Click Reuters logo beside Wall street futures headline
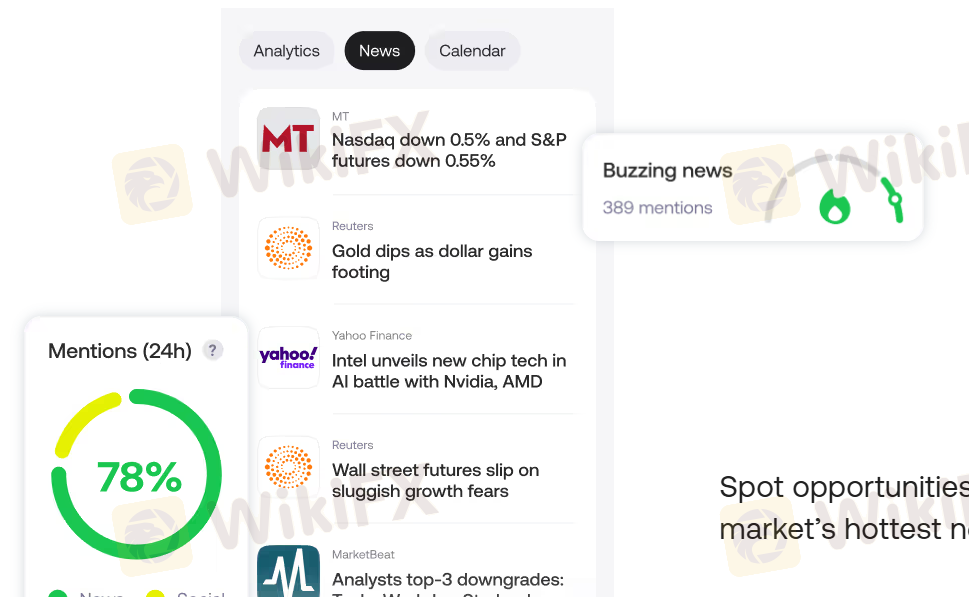The height and width of the screenshot is (597, 969). coord(288,466)
